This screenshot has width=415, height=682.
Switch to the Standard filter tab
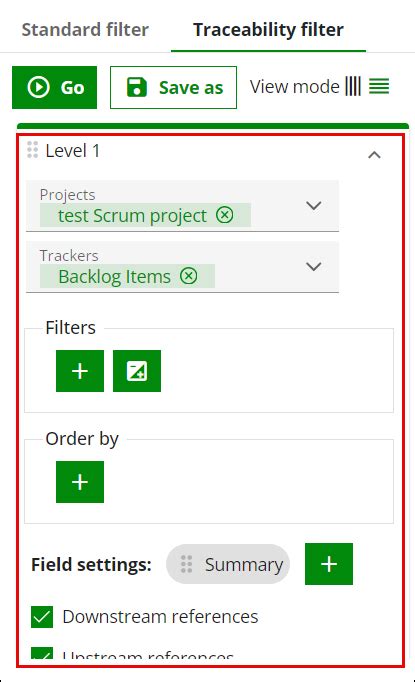85,30
